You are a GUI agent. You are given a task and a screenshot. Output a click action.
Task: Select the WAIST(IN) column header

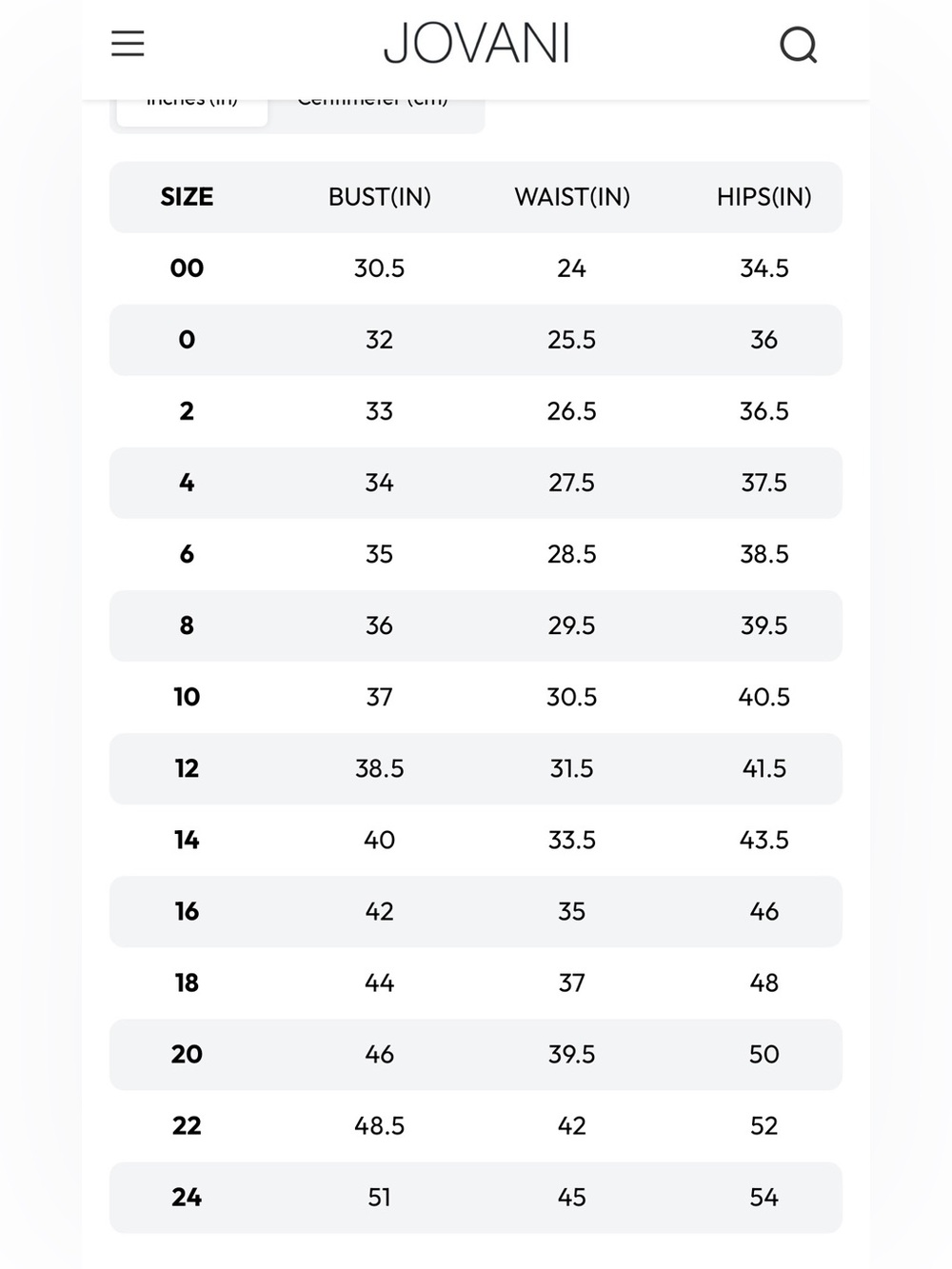572,197
